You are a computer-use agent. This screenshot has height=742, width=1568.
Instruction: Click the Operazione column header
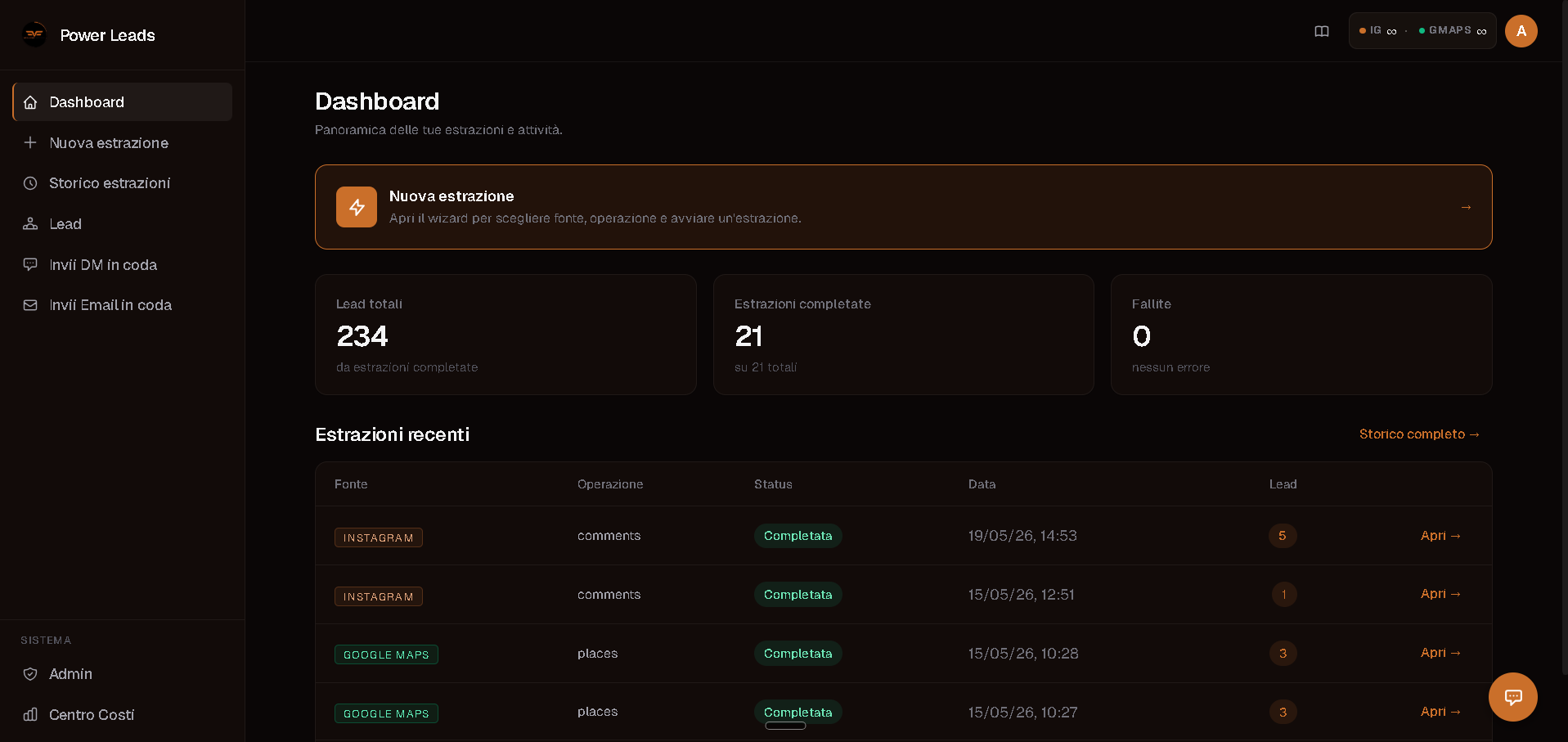(x=610, y=484)
